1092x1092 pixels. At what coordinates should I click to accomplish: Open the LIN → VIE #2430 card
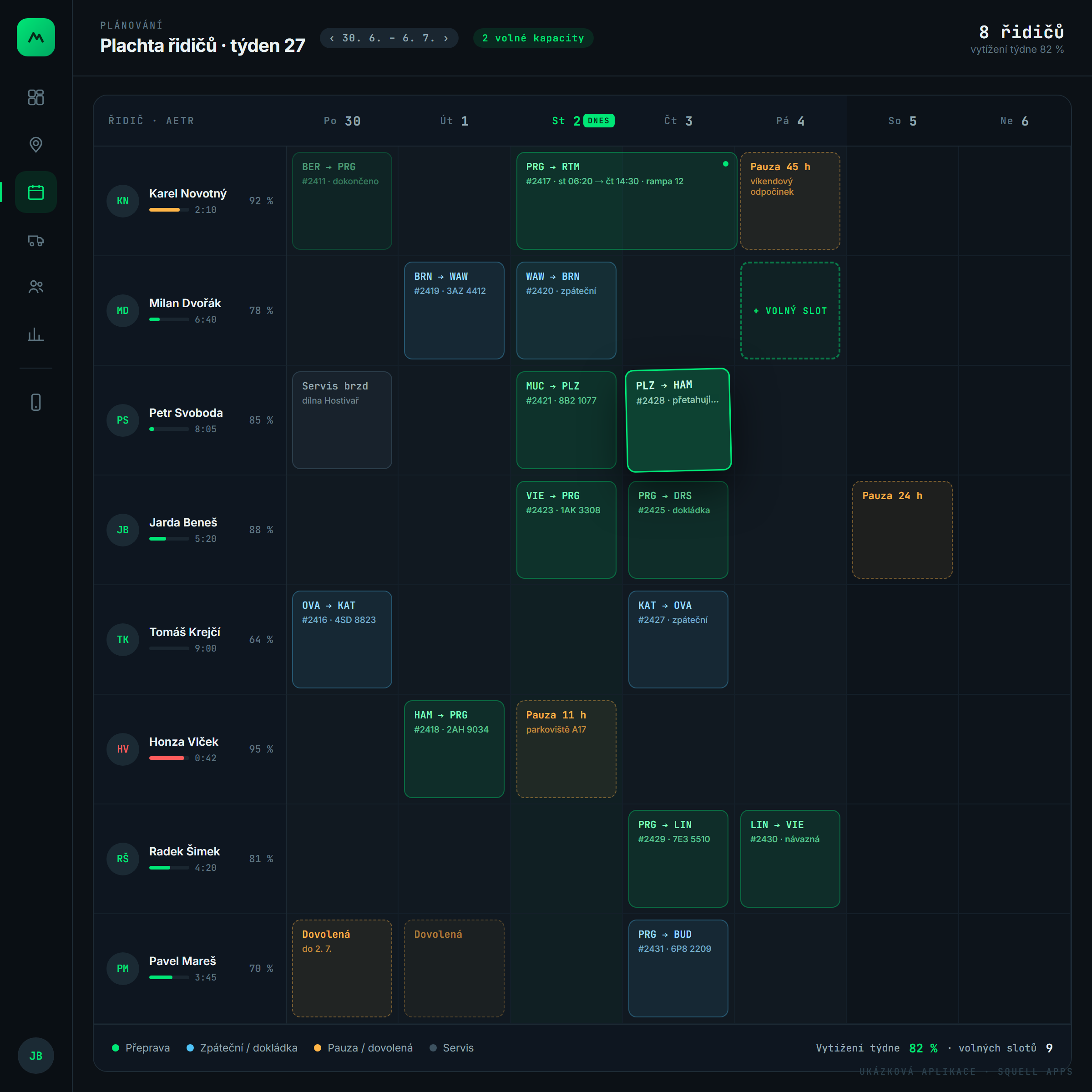[790, 859]
